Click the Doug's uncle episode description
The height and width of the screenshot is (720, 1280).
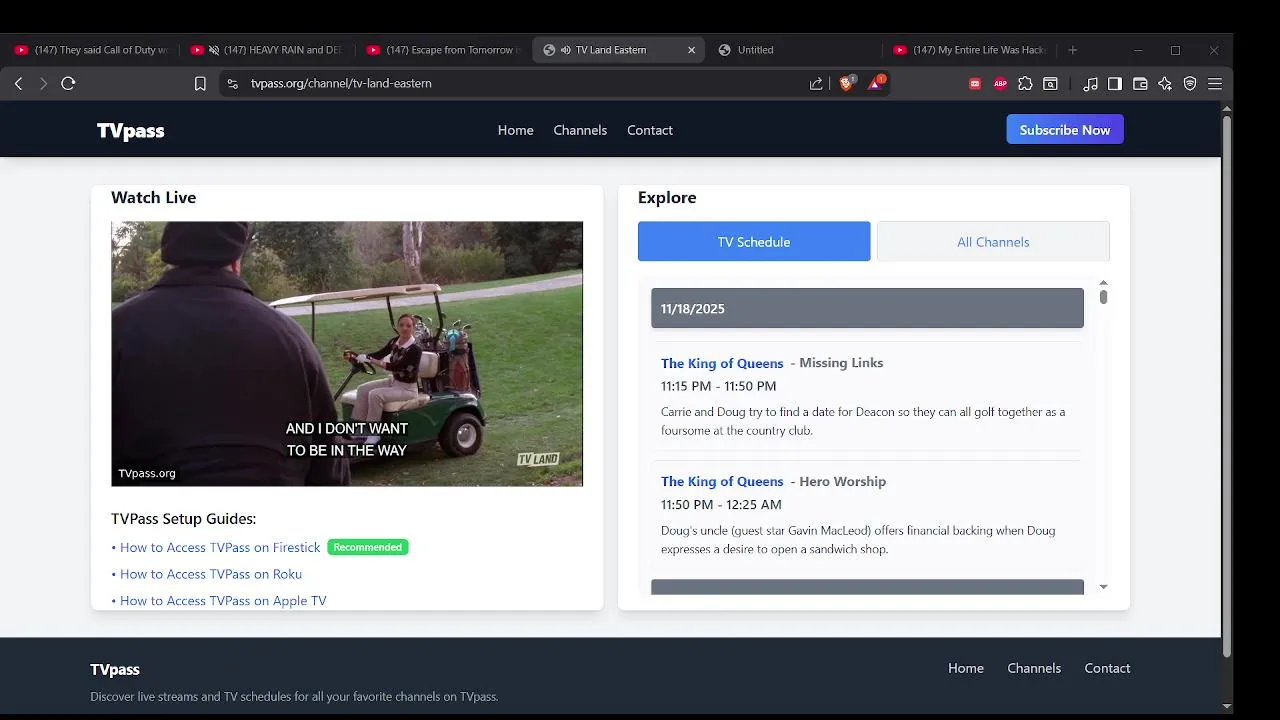click(x=858, y=540)
